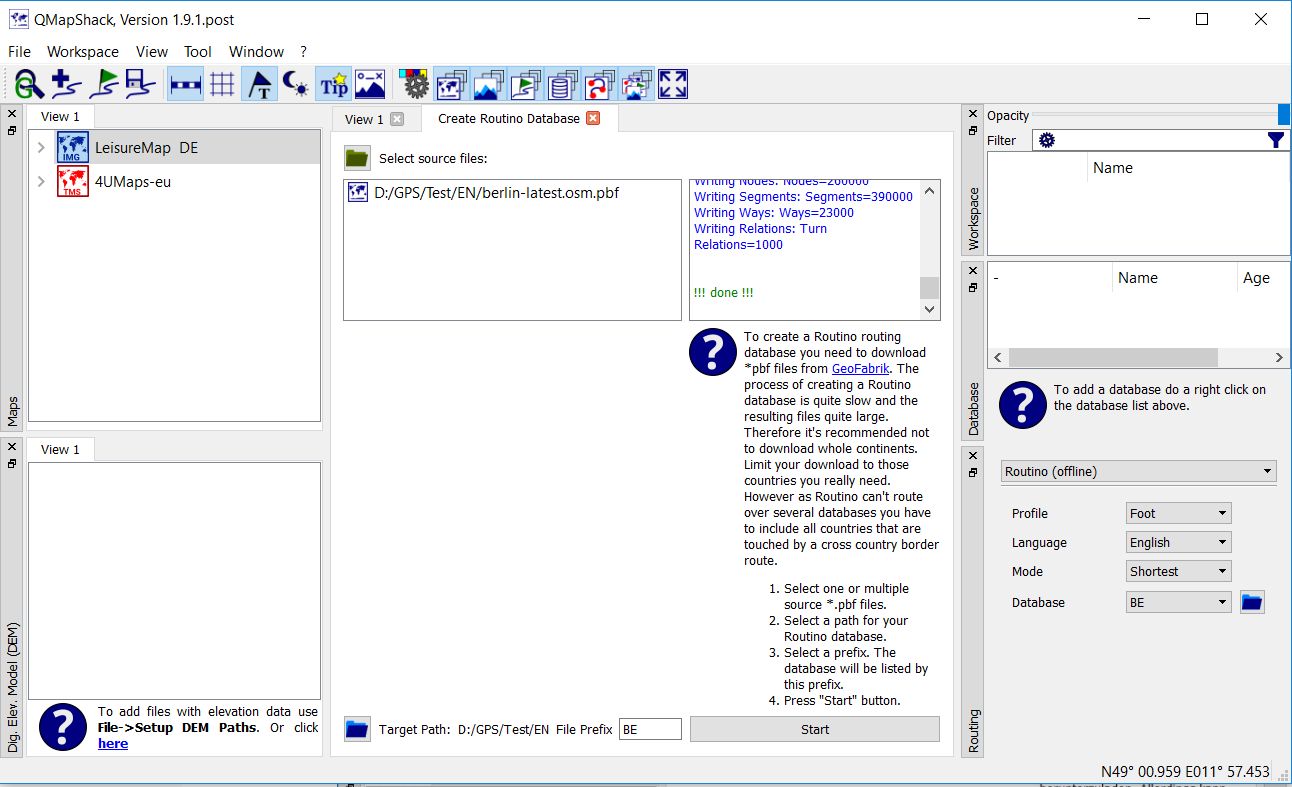Click the File Prefix input field
The width and height of the screenshot is (1292, 787).
(650, 729)
